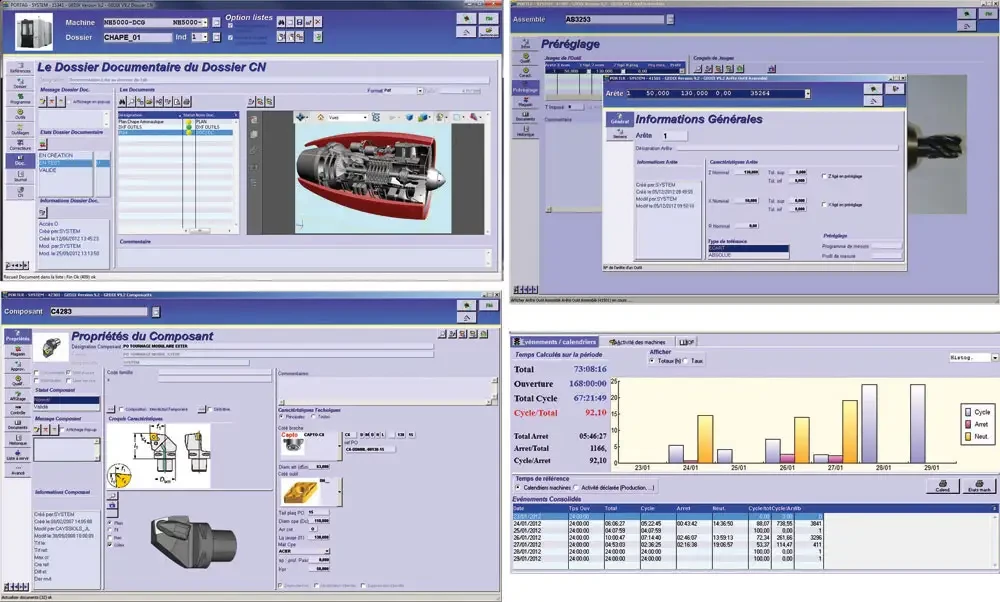Viewport: 1000px width, 602px height.
Task: Click the Dossier CHAPE_01 input field
Action: 137,38
